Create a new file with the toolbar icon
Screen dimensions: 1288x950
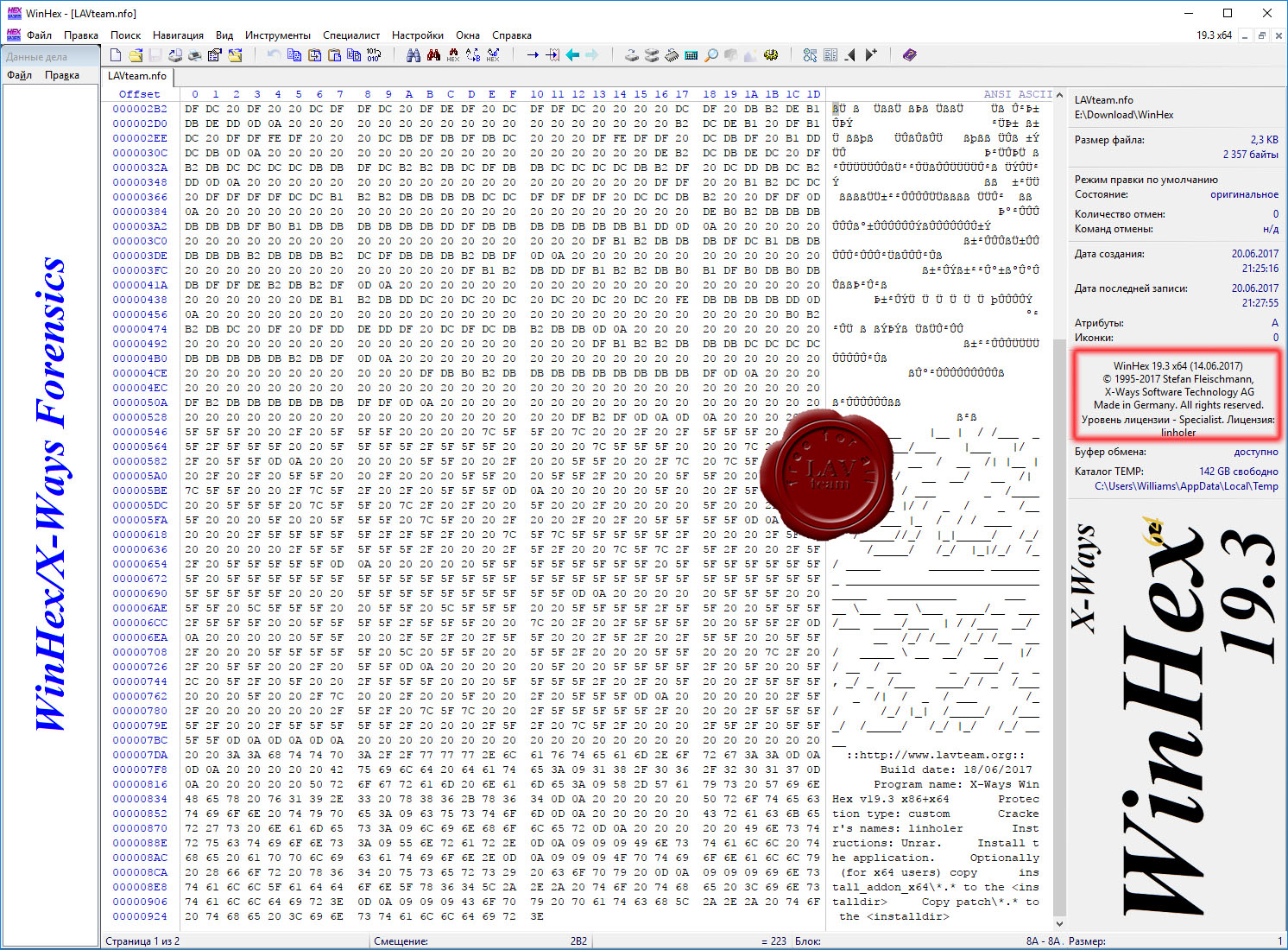coord(116,55)
